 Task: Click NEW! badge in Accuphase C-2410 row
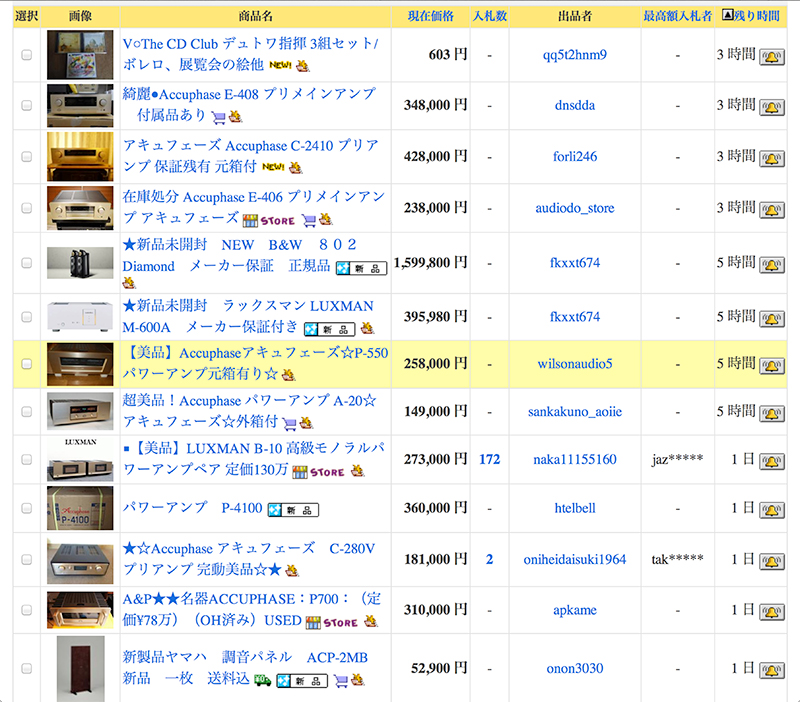coord(273,167)
